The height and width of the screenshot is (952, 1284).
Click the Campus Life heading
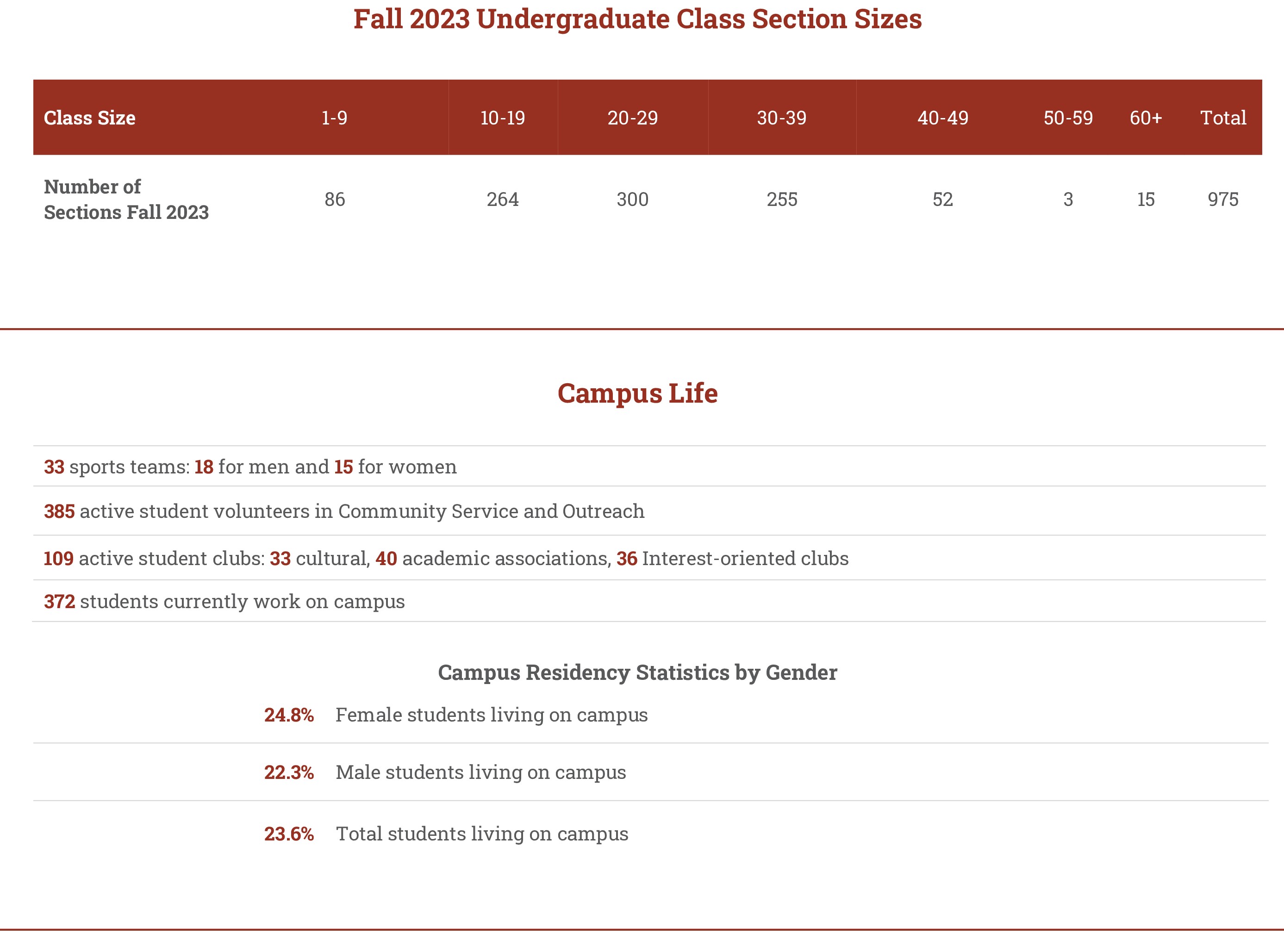click(x=637, y=393)
